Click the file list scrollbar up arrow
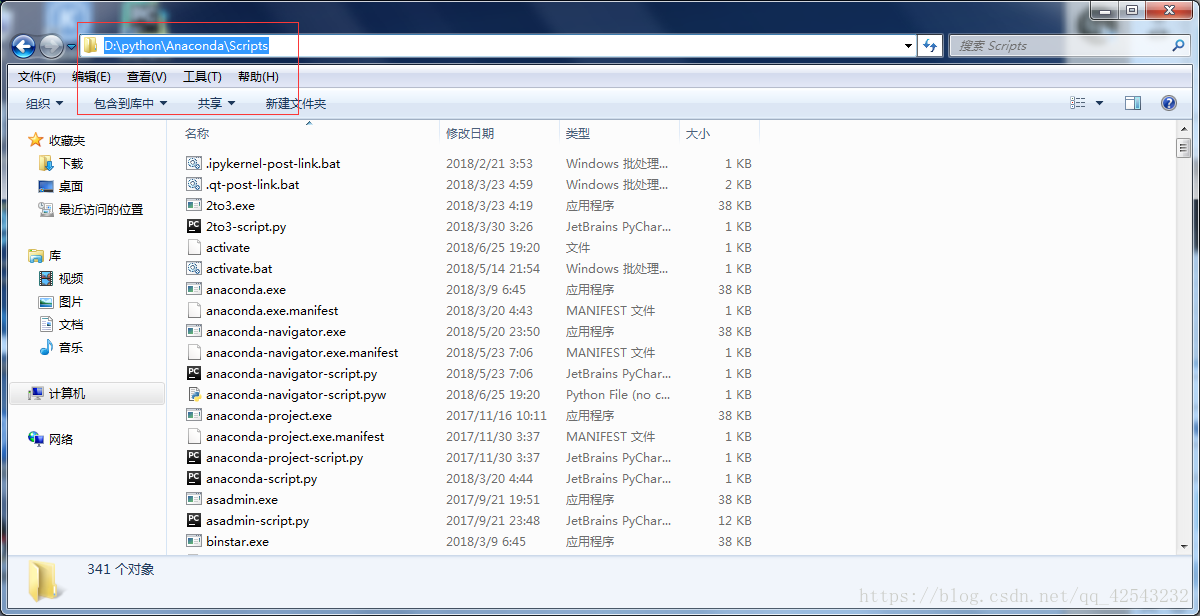 pos(1183,131)
